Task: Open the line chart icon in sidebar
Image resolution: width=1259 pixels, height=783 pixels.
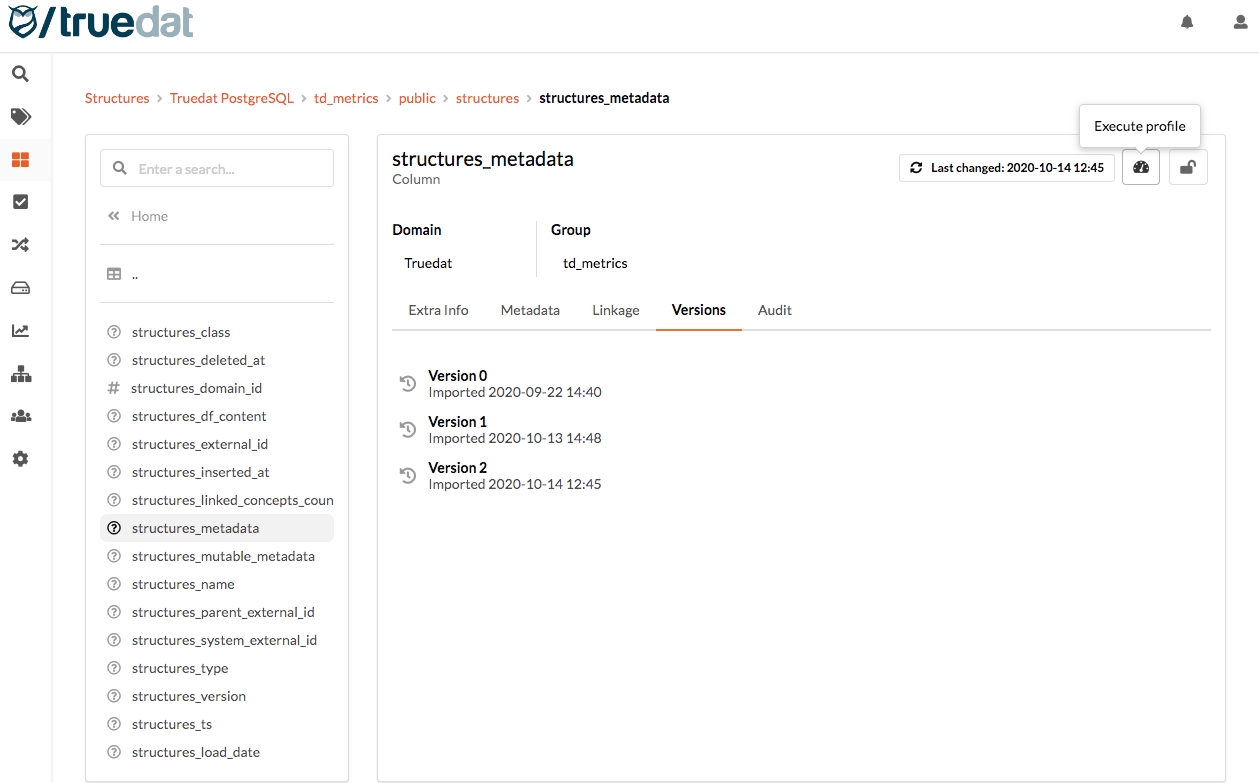Action: 20,331
